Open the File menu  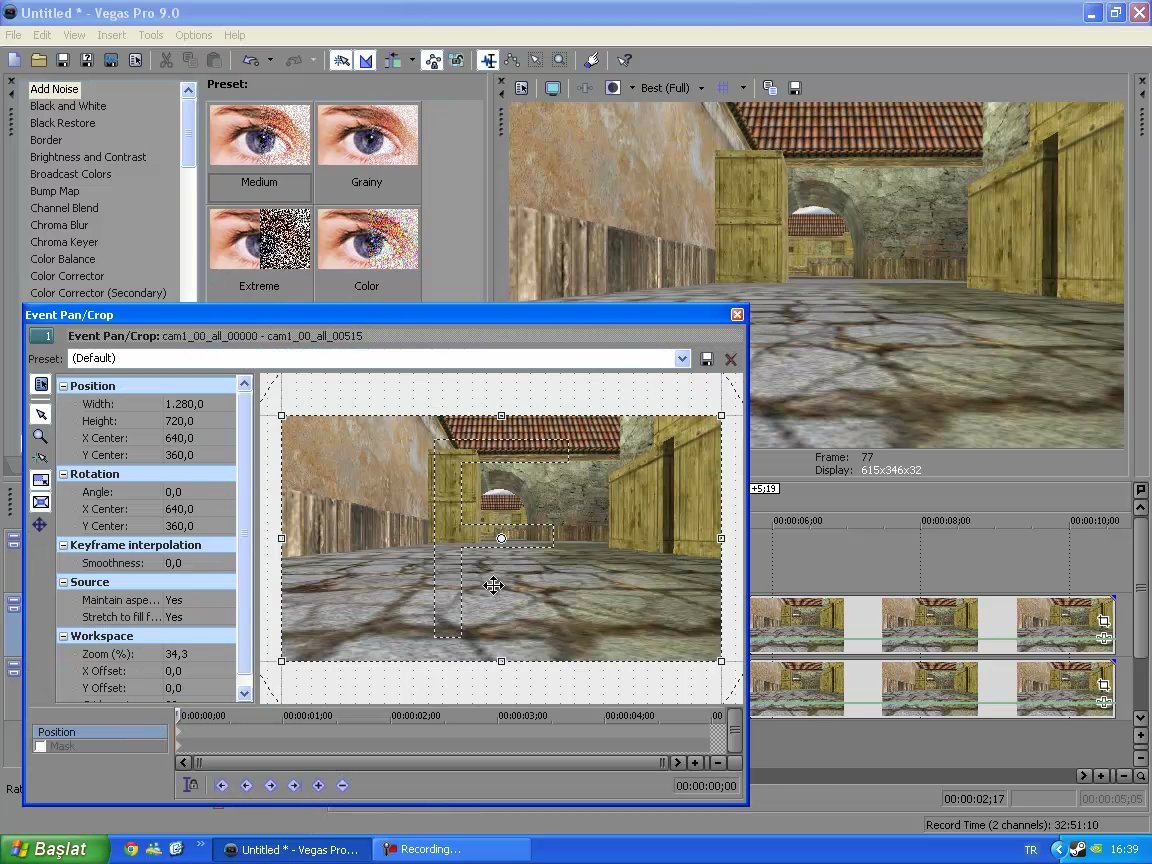pyautogui.click(x=13, y=35)
